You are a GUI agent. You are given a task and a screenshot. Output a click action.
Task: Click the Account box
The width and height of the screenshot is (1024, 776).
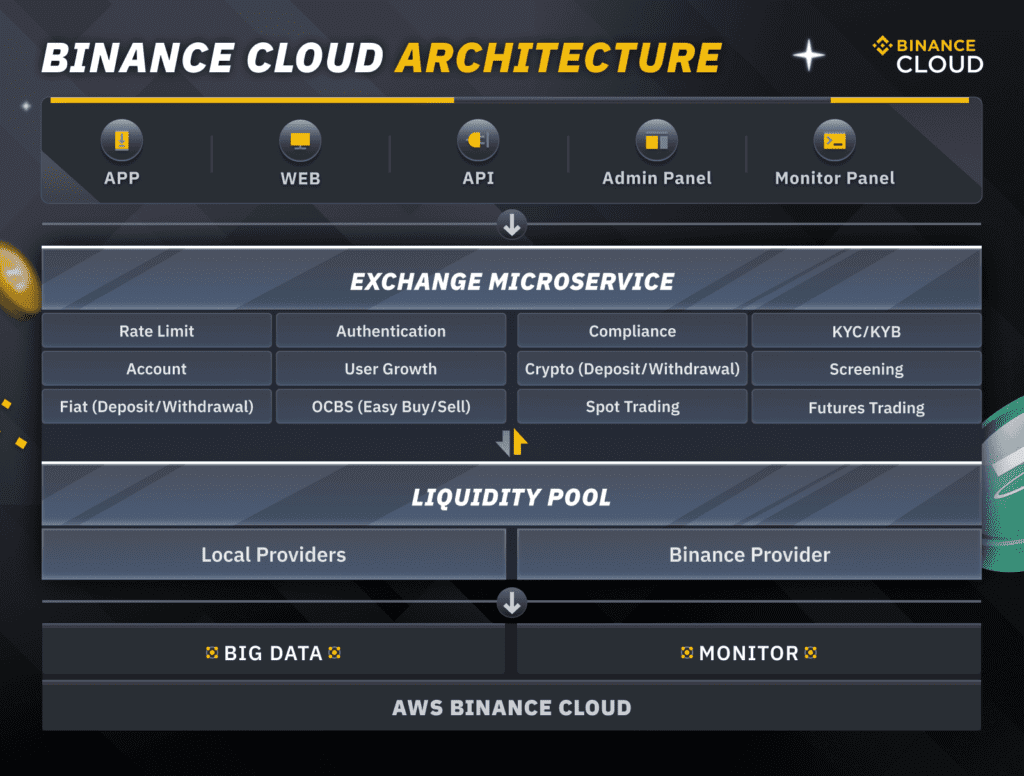[x=157, y=368]
